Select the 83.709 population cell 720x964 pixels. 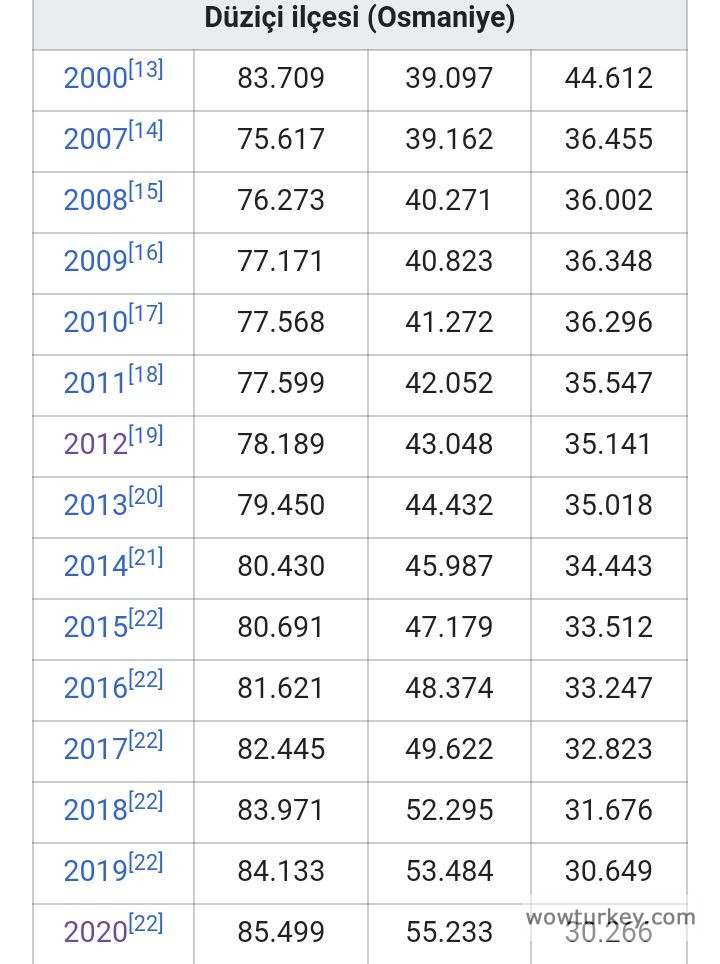pyautogui.click(x=281, y=78)
